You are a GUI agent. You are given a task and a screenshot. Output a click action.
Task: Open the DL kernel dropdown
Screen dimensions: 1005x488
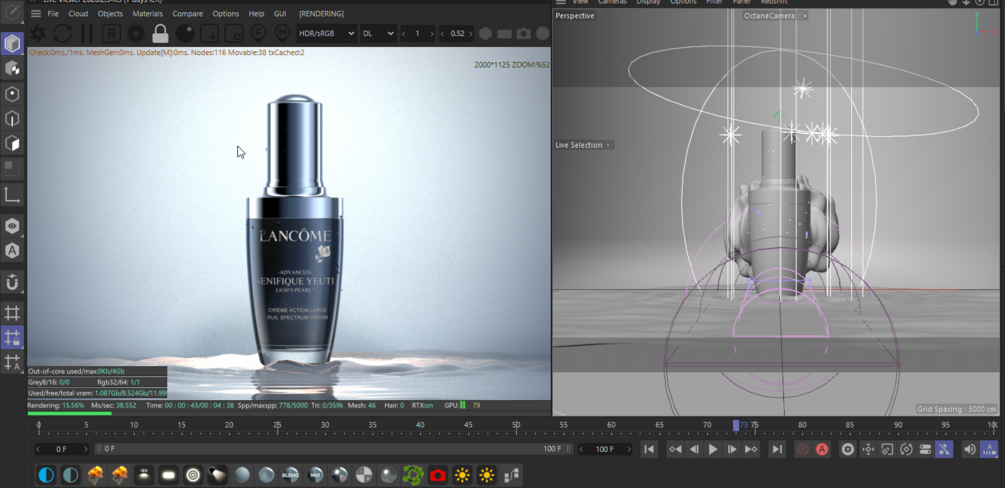[x=378, y=33]
